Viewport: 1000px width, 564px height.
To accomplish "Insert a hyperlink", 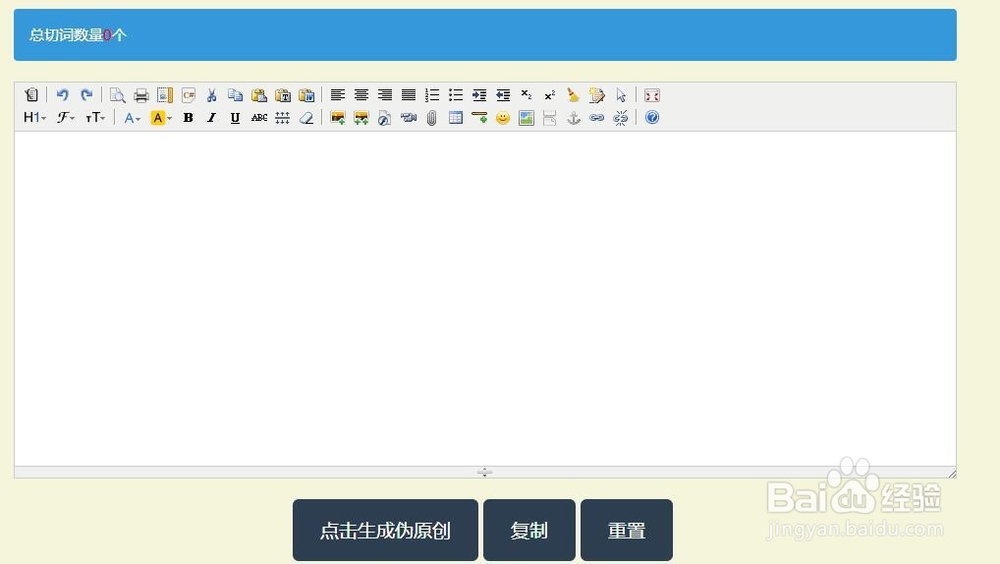I will coord(597,117).
